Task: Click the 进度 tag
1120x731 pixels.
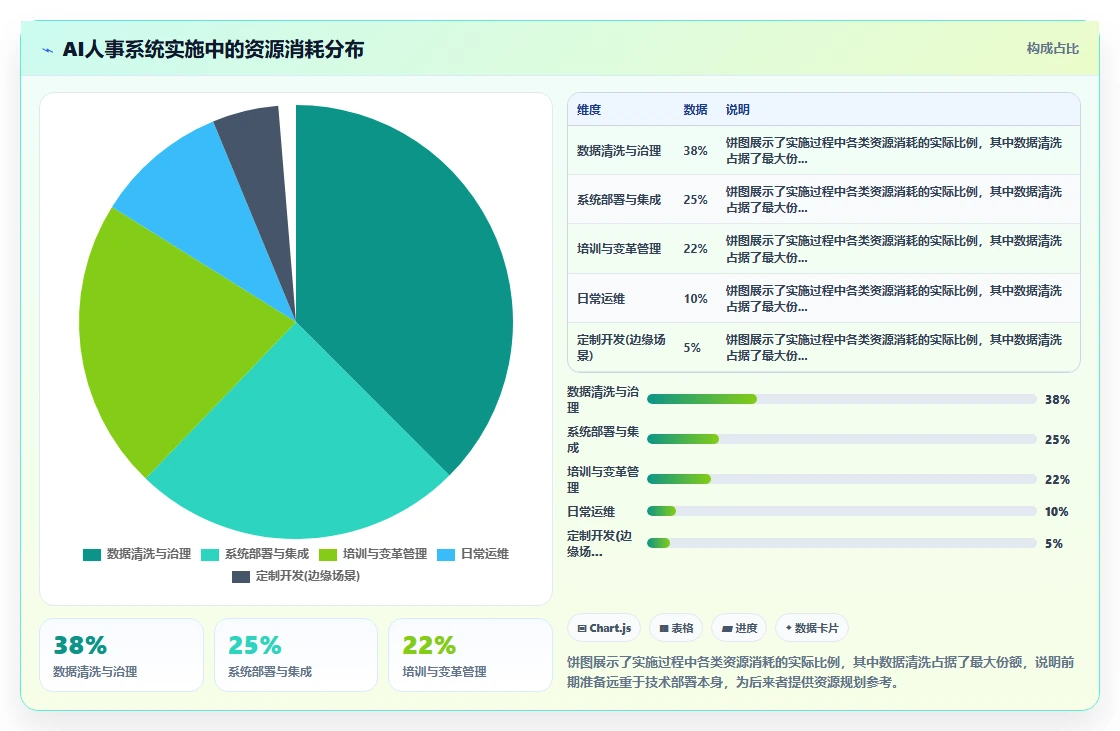Action: click(x=739, y=628)
